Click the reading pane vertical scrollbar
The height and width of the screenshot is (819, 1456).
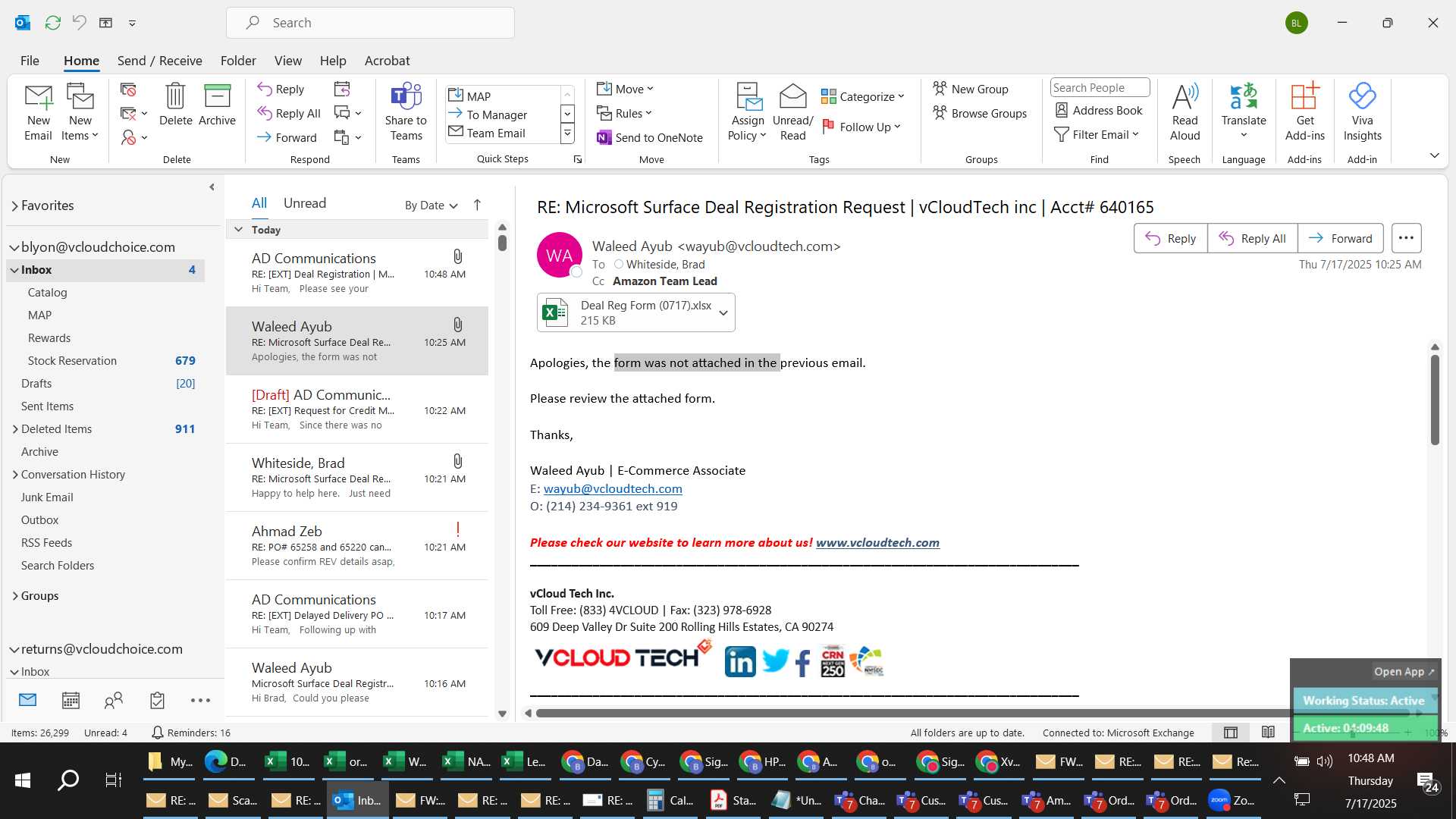[x=1435, y=400]
